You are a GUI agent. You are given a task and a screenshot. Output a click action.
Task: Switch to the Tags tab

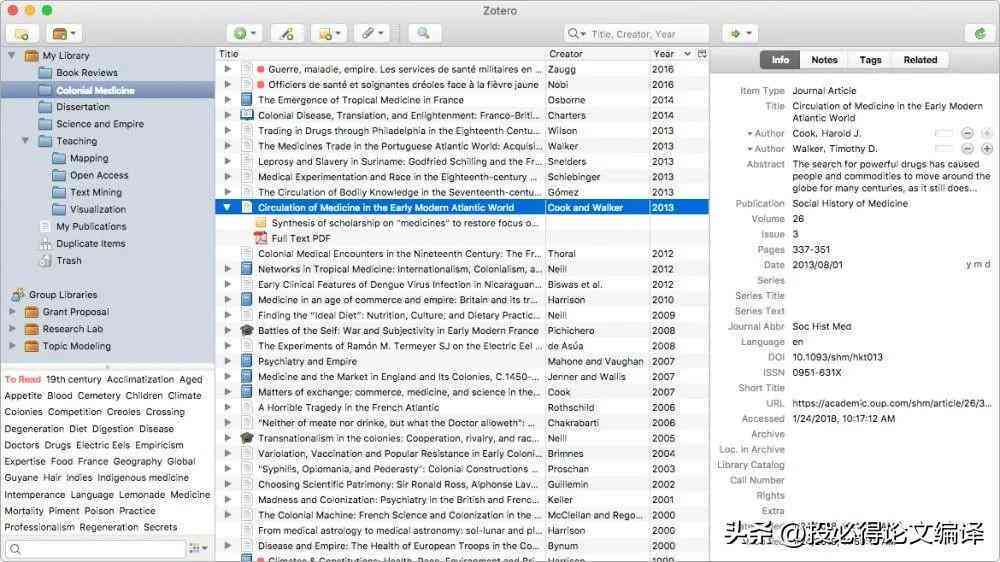pyautogui.click(x=870, y=59)
